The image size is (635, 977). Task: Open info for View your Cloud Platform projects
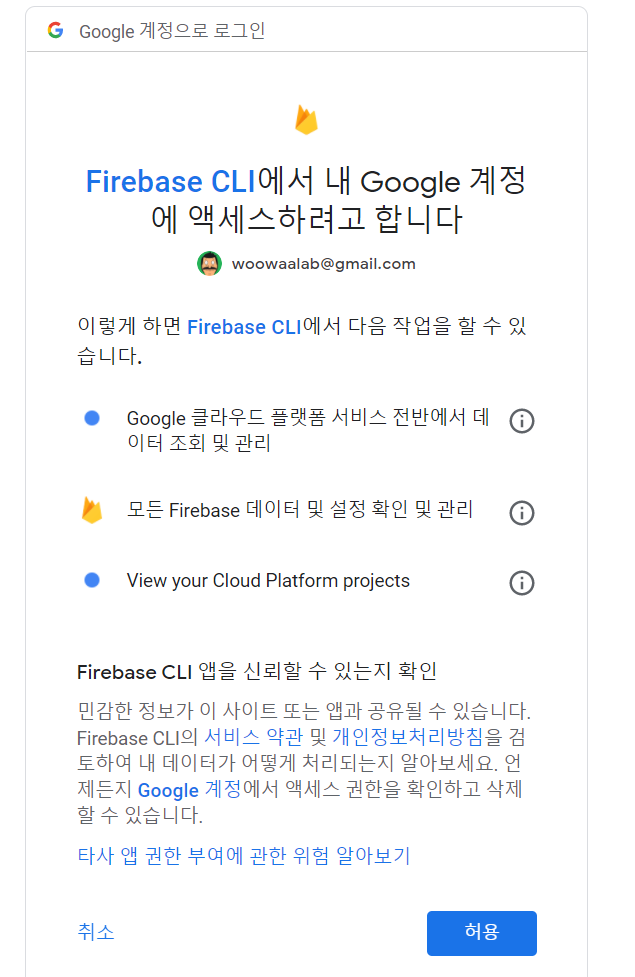pos(522,583)
